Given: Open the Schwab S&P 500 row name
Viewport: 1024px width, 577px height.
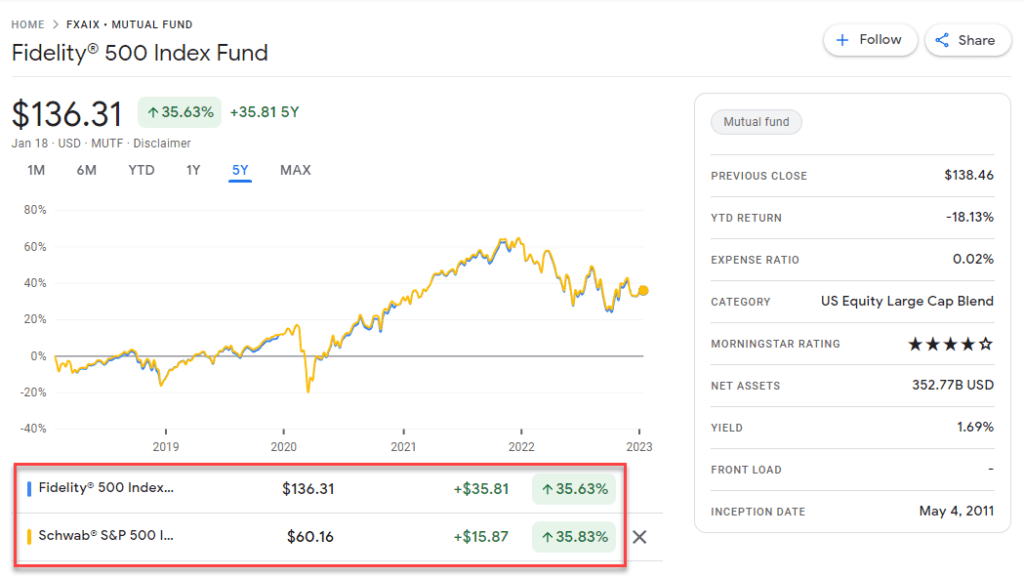Looking at the screenshot, I should (x=106, y=536).
